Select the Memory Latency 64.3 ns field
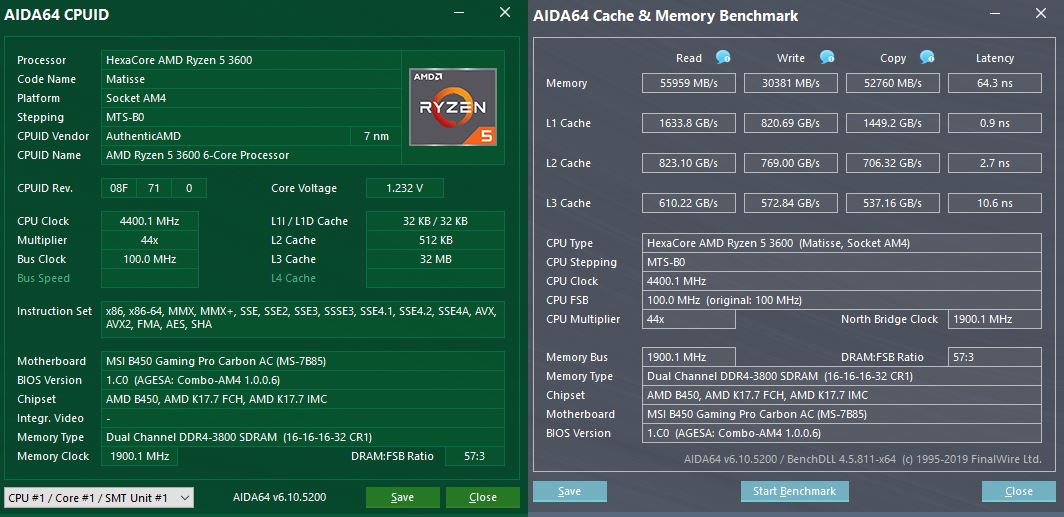 [994, 84]
